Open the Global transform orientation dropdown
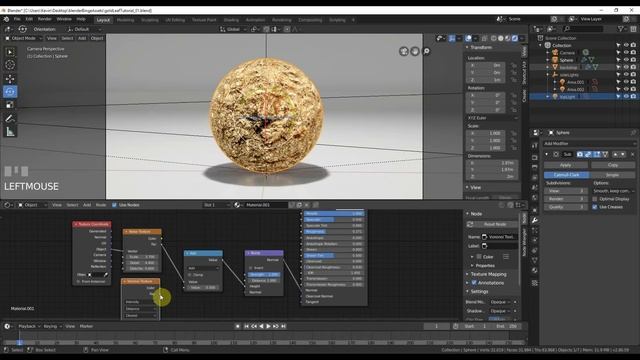 [x=233, y=29]
